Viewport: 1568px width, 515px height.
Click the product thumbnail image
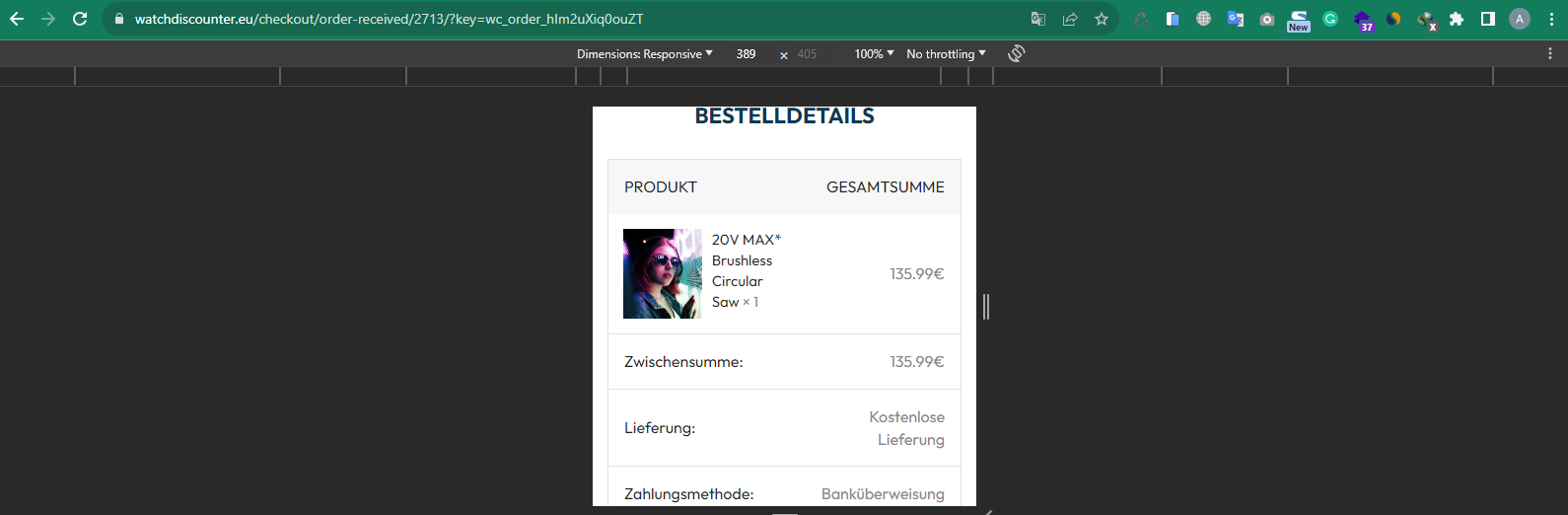663,273
